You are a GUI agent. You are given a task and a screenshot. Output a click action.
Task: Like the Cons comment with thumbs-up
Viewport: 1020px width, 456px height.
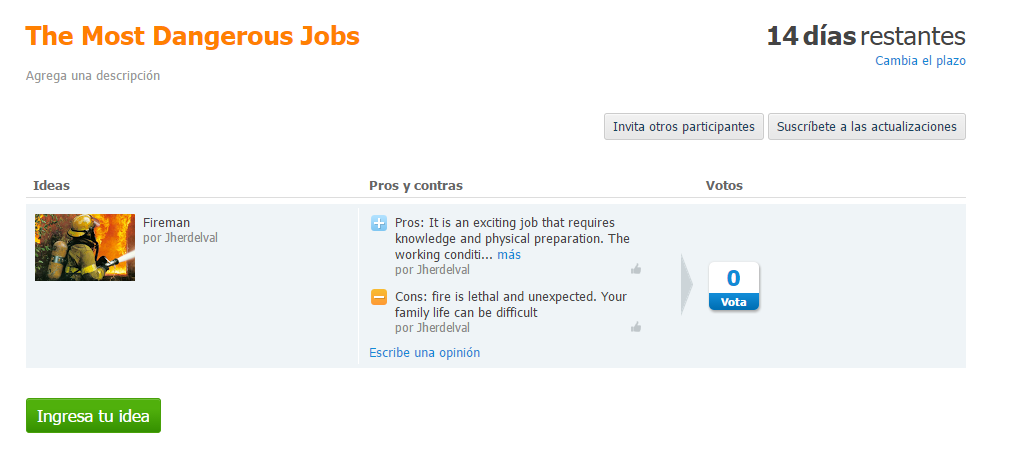click(x=636, y=327)
